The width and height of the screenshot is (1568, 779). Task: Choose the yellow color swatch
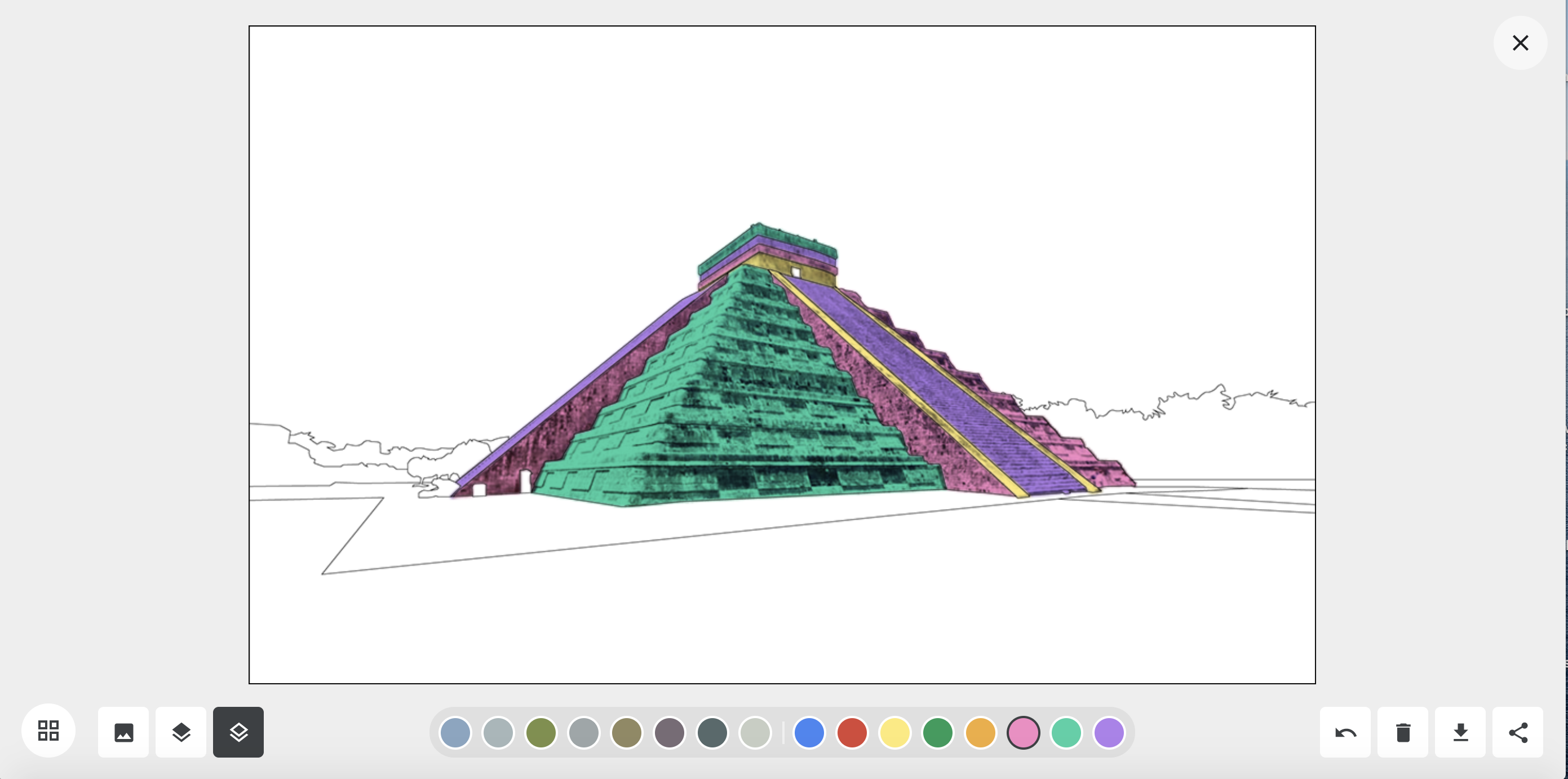point(895,732)
